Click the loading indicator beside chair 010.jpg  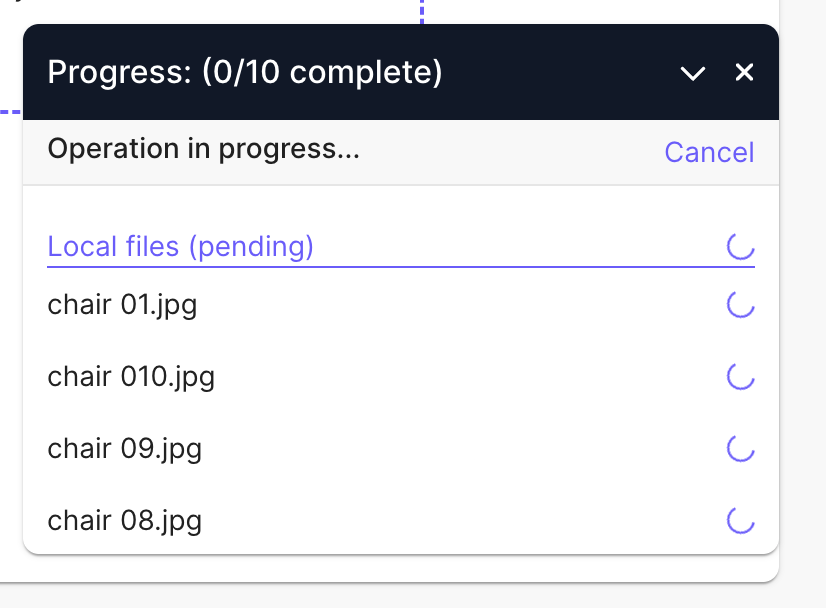click(x=740, y=376)
